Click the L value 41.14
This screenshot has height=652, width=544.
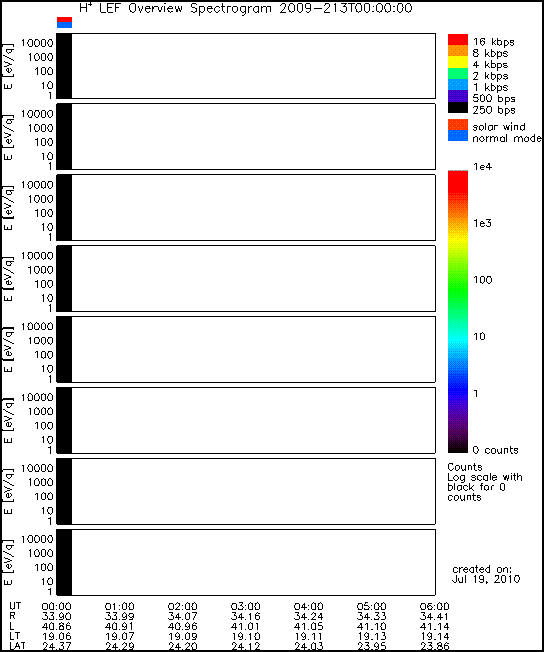coord(435,627)
